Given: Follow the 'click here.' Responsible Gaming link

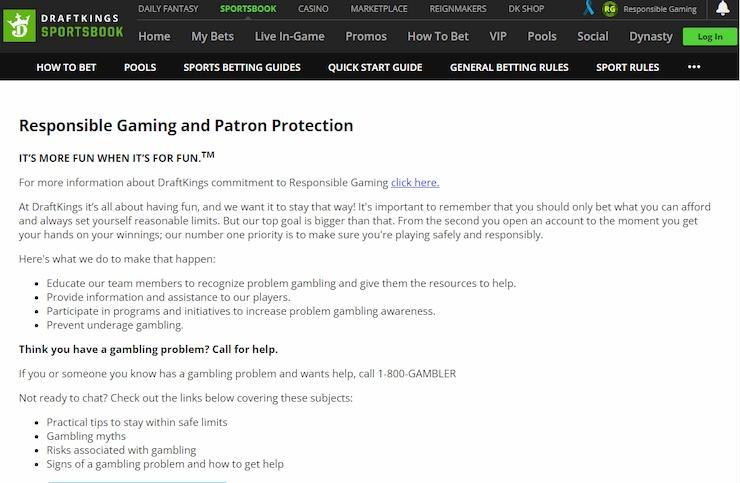Looking at the screenshot, I should (x=415, y=183).
